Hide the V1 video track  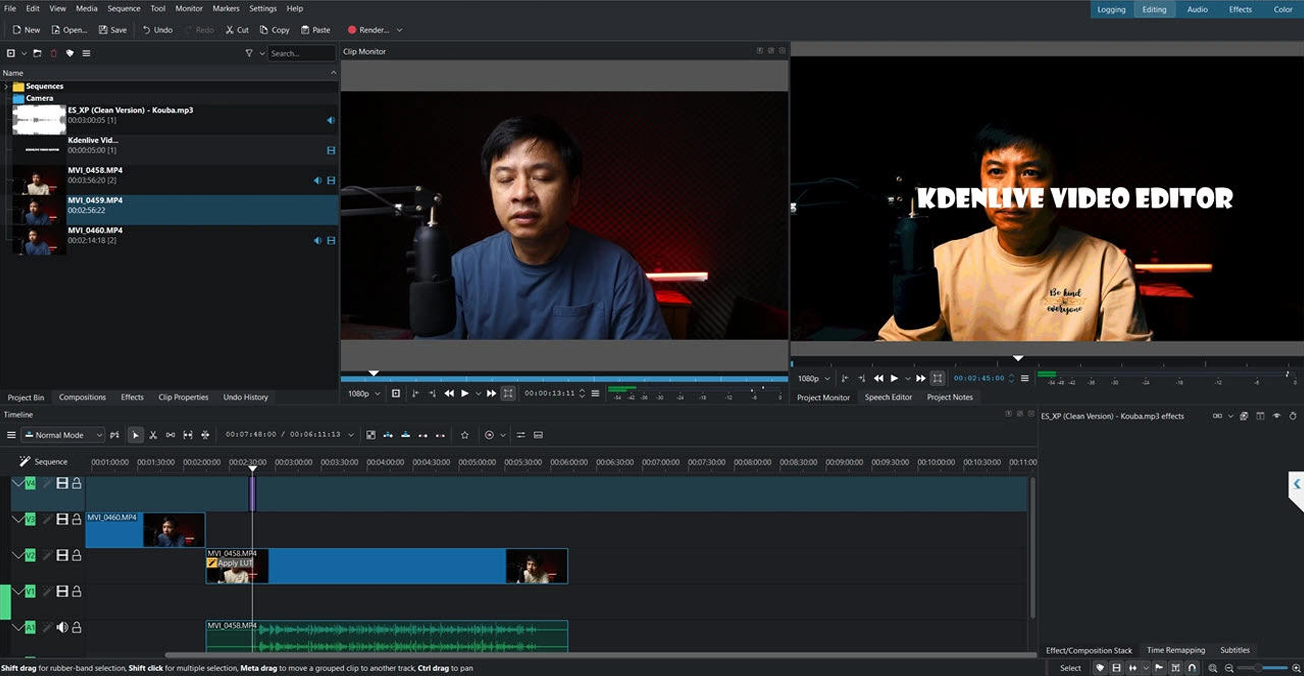click(x=62, y=591)
